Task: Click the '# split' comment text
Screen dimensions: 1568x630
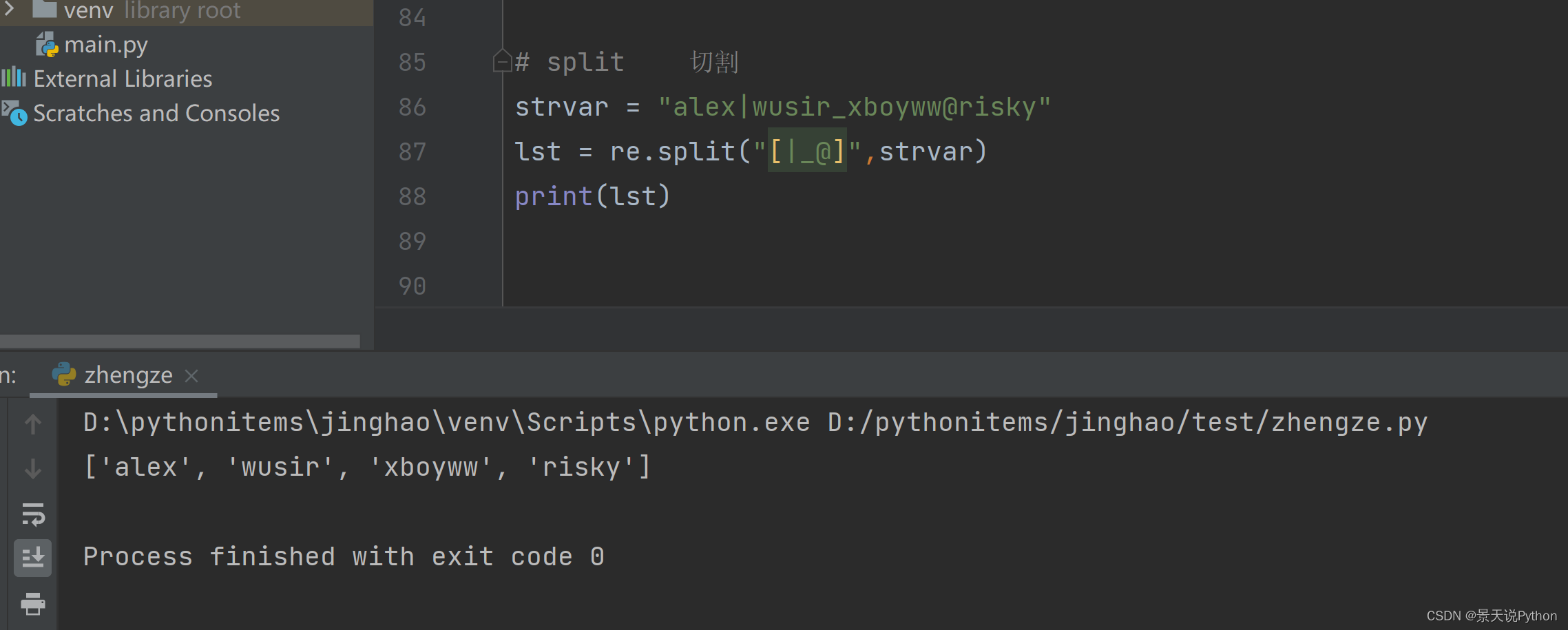Action: click(569, 62)
